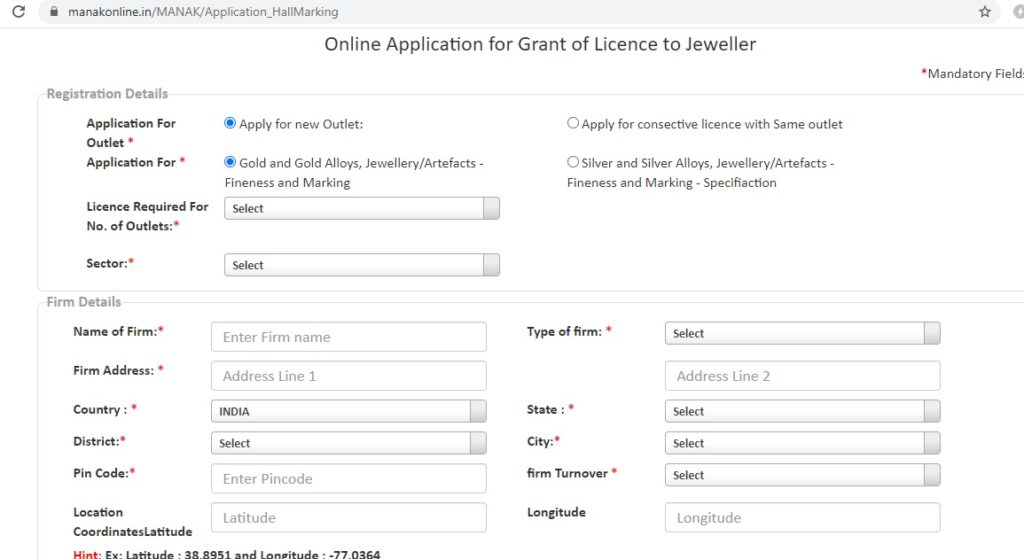Open Licence Required For No. of Outlets dropdown
Image resolution: width=1024 pixels, height=559 pixels.
362,208
